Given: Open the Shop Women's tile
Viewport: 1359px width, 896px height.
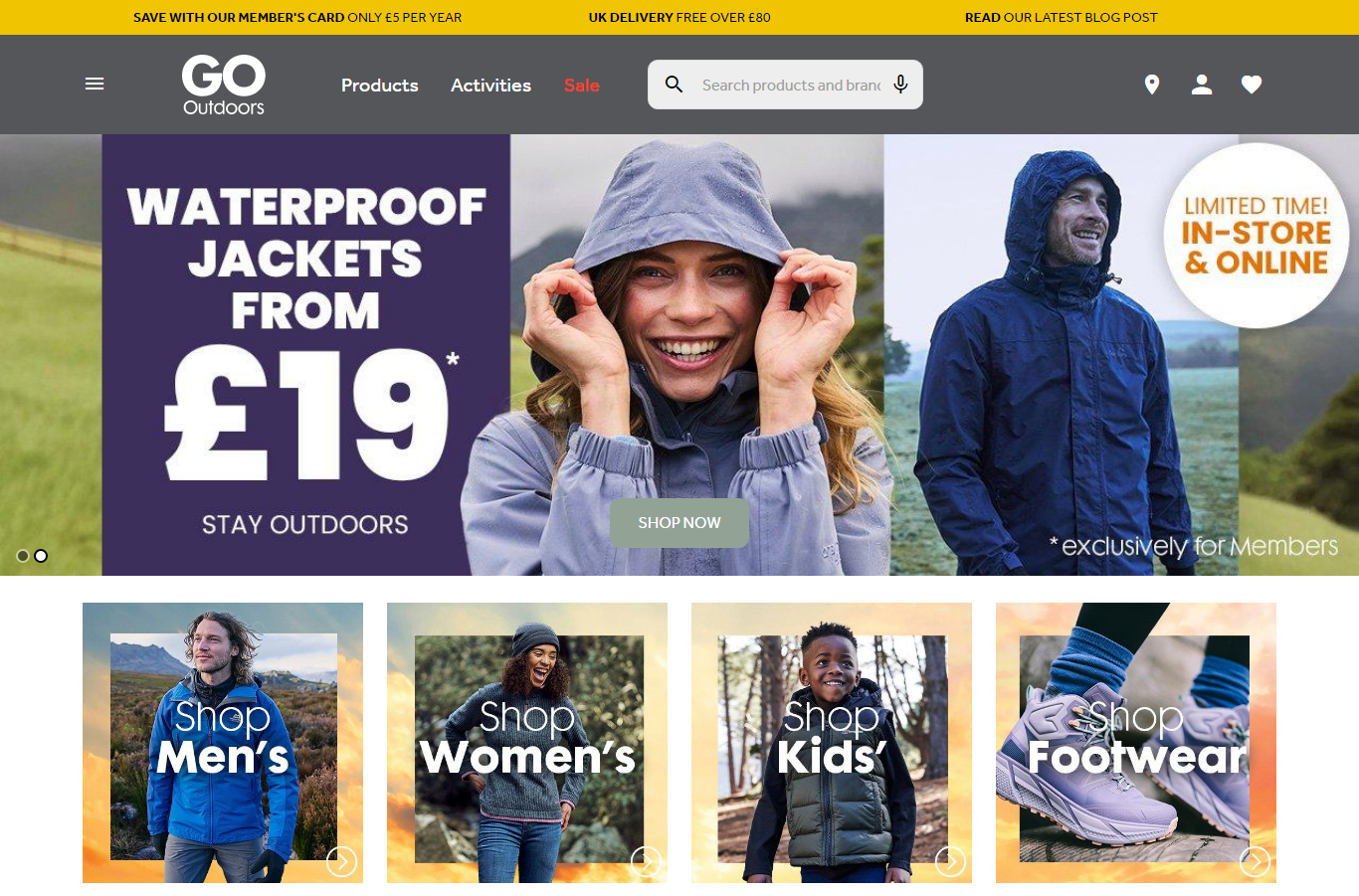Looking at the screenshot, I should coord(527,743).
